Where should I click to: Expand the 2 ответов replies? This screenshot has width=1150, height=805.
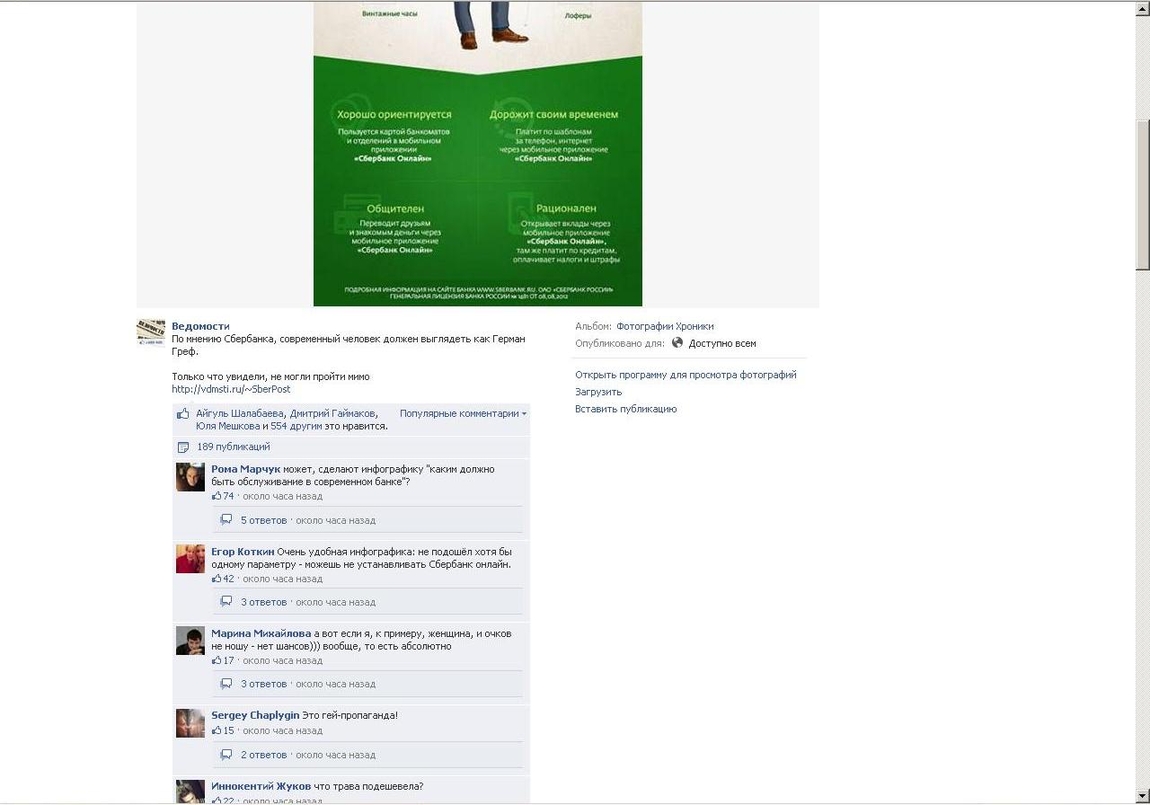coord(263,755)
